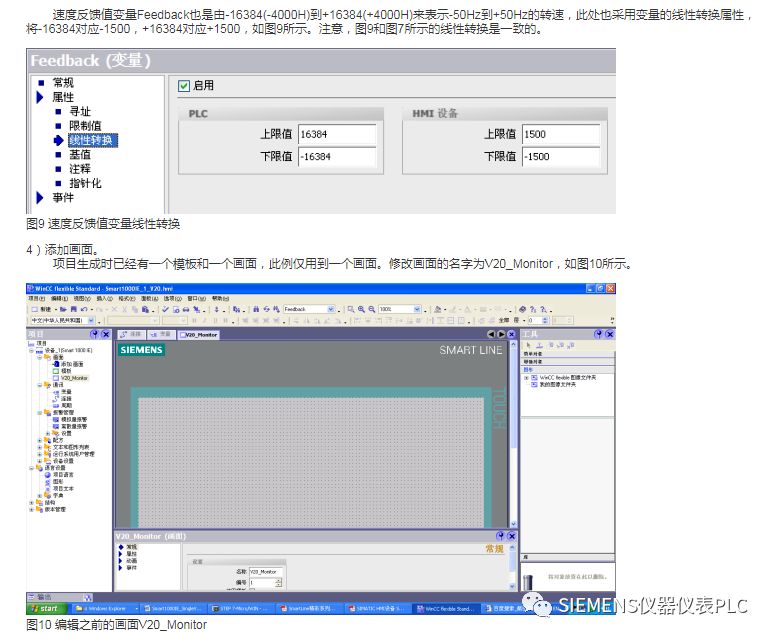Expand the 事件 node arrow

[40, 197]
